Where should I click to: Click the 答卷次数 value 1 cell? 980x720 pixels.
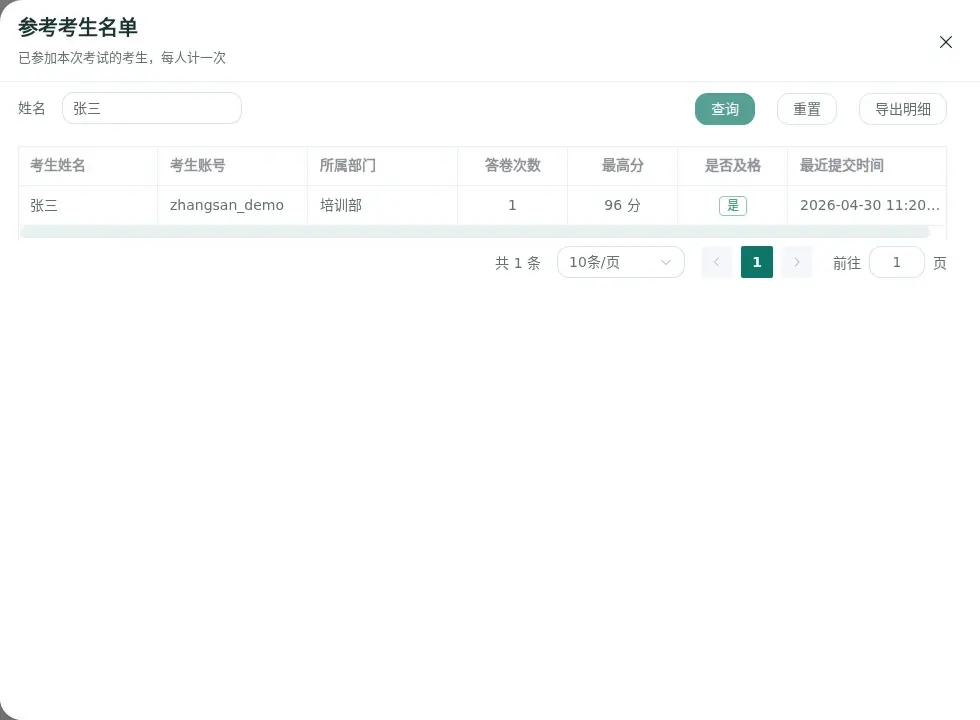[512, 205]
